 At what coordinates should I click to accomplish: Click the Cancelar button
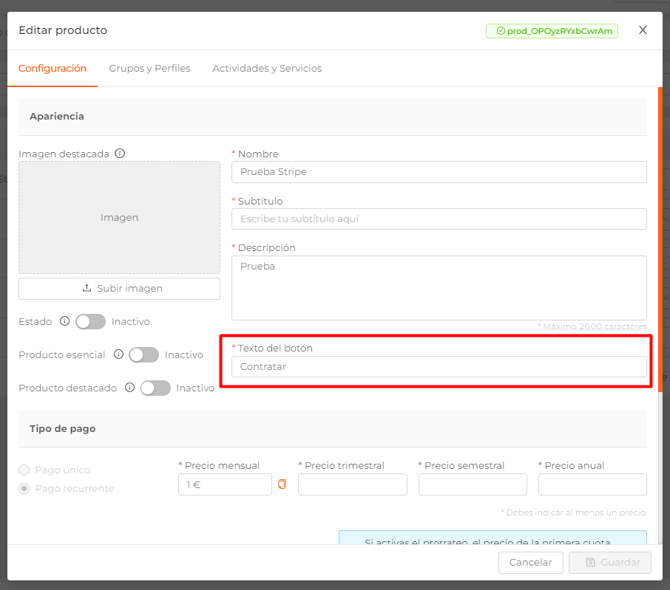530,563
